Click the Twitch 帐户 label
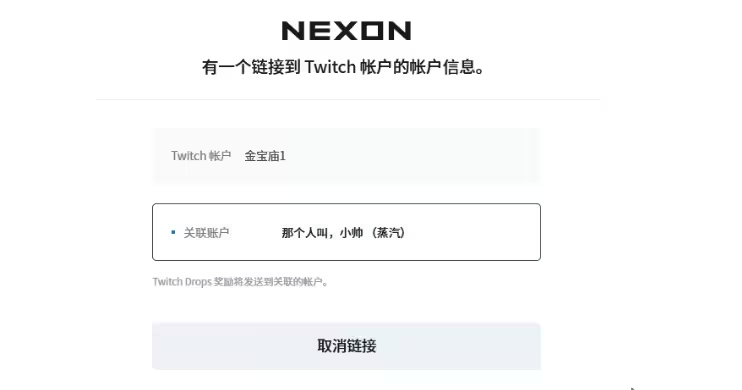Screen dimensions: 742x390 [201, 156]
